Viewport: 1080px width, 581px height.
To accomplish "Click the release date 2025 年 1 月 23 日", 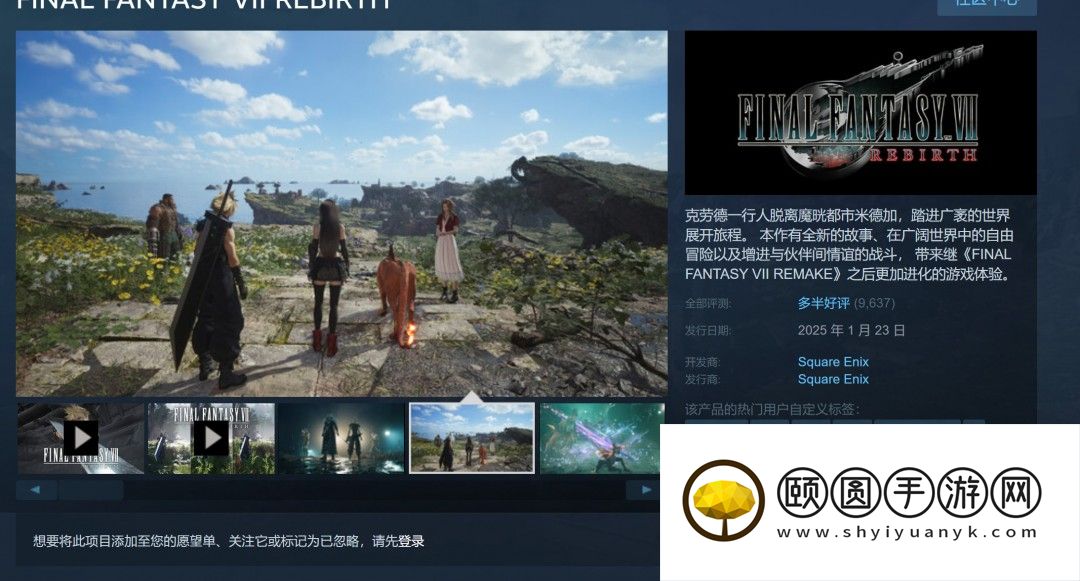I will [x=851, y=330].
